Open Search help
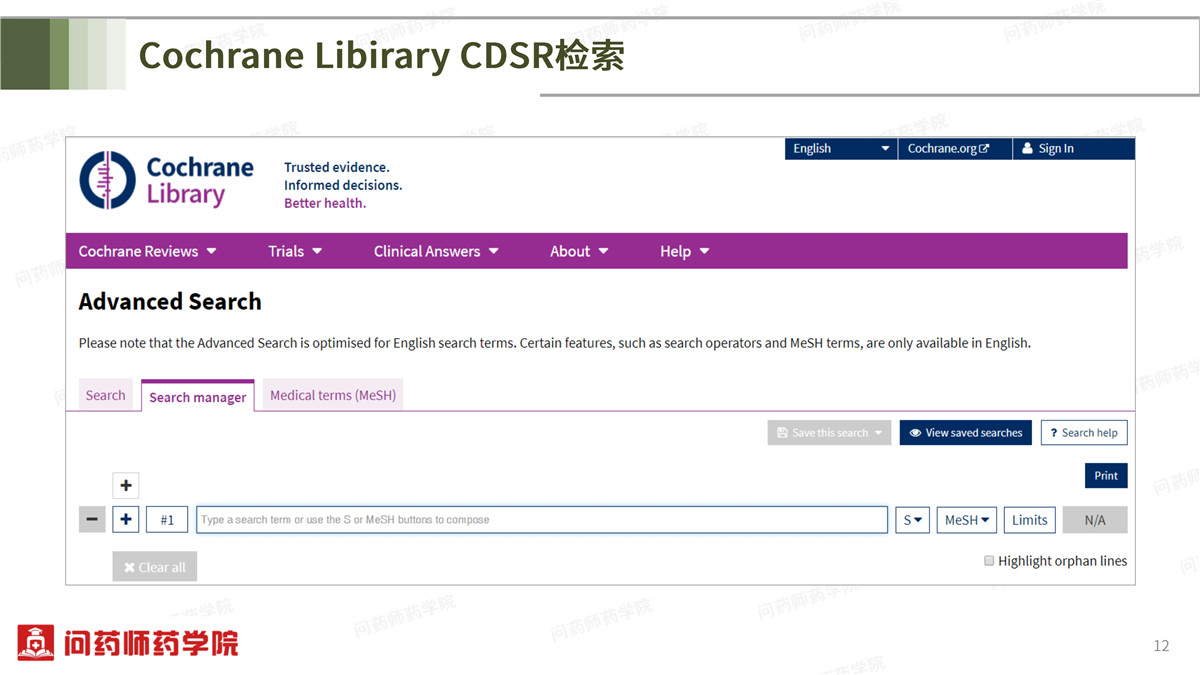This screenshot has height=675, width=1200. (1084, 433)
